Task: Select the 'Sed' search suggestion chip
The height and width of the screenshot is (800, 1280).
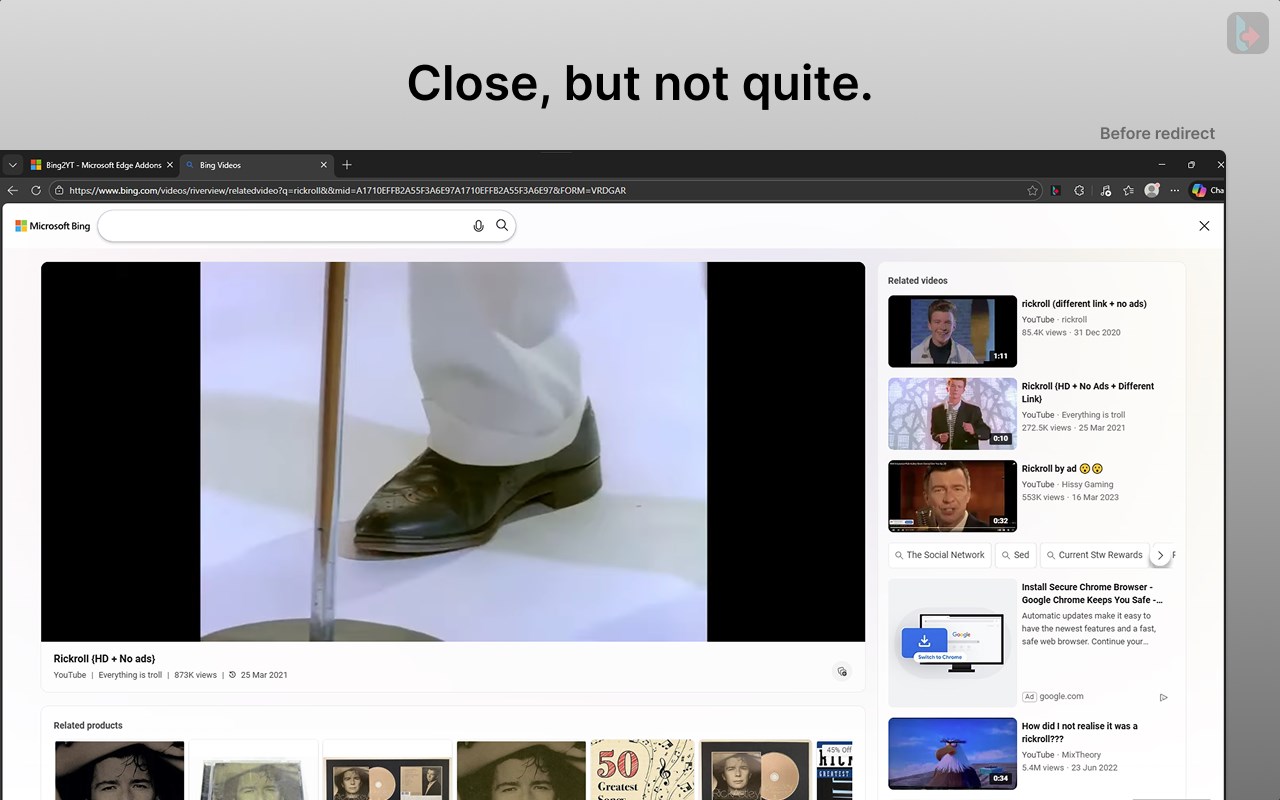Action: [1015, 555]
